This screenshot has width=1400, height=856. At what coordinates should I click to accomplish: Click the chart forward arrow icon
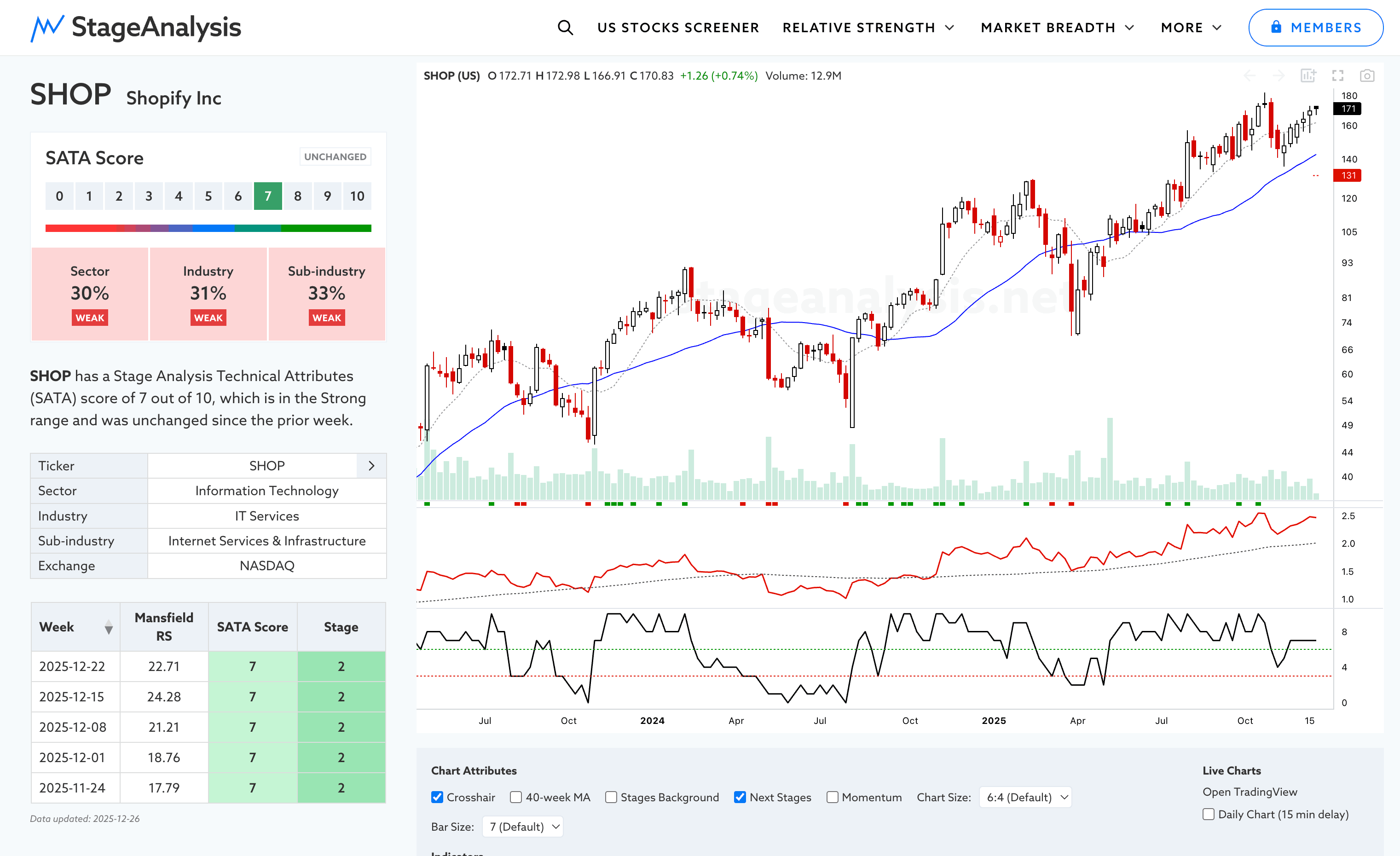(1279, 75)
